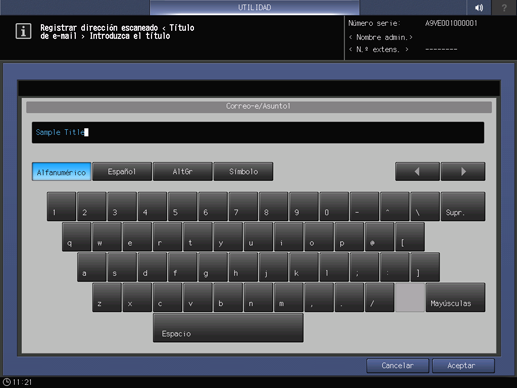Click the information icon at top left
Viewport: 517px width, 388px height.
23,31
